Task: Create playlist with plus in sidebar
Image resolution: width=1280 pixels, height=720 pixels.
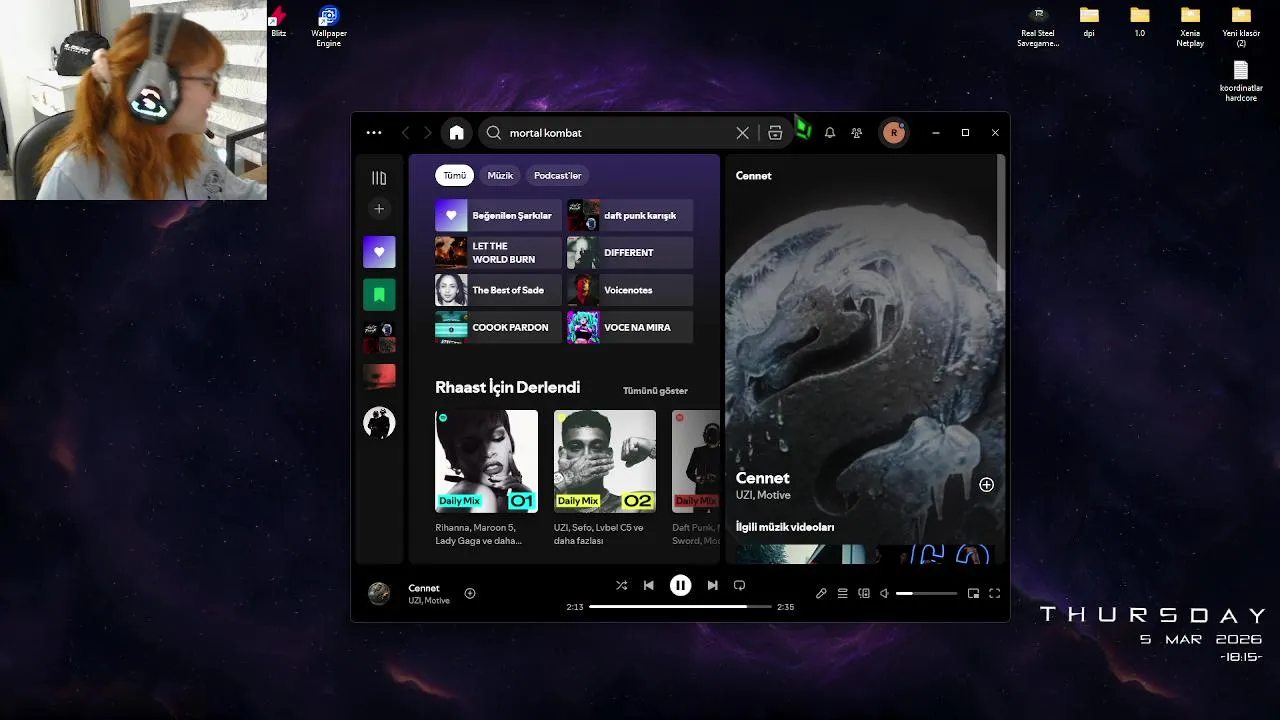Action: point(379,209)
